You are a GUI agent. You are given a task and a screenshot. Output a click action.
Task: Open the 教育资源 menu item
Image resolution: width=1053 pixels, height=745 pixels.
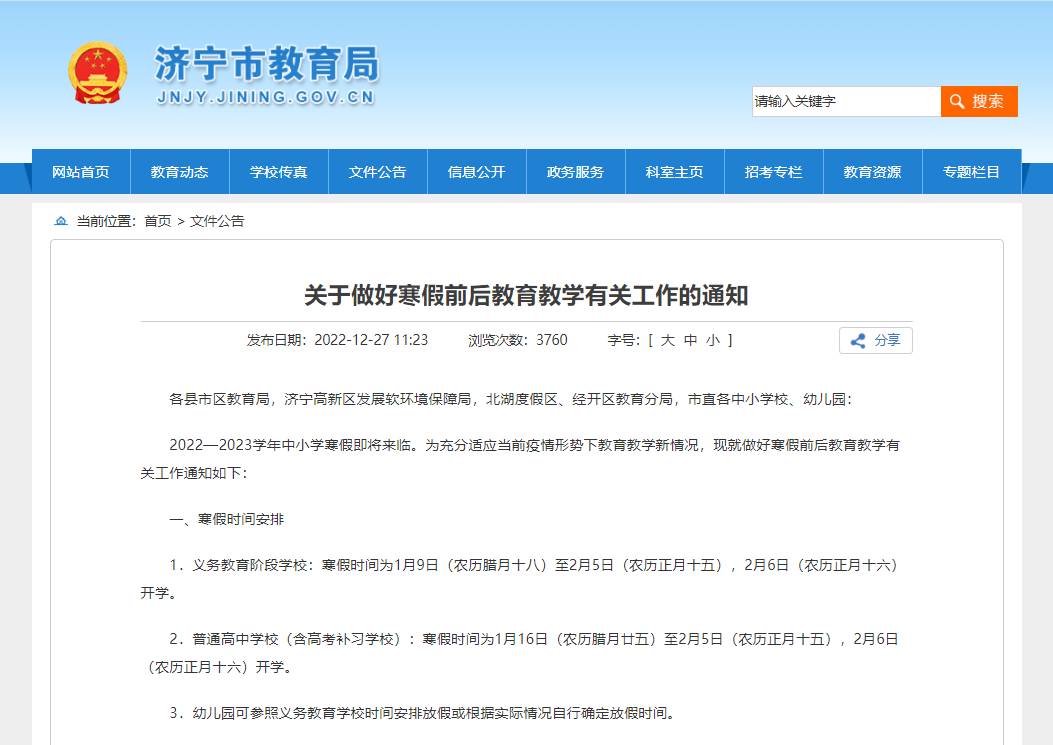coord(872,171)
